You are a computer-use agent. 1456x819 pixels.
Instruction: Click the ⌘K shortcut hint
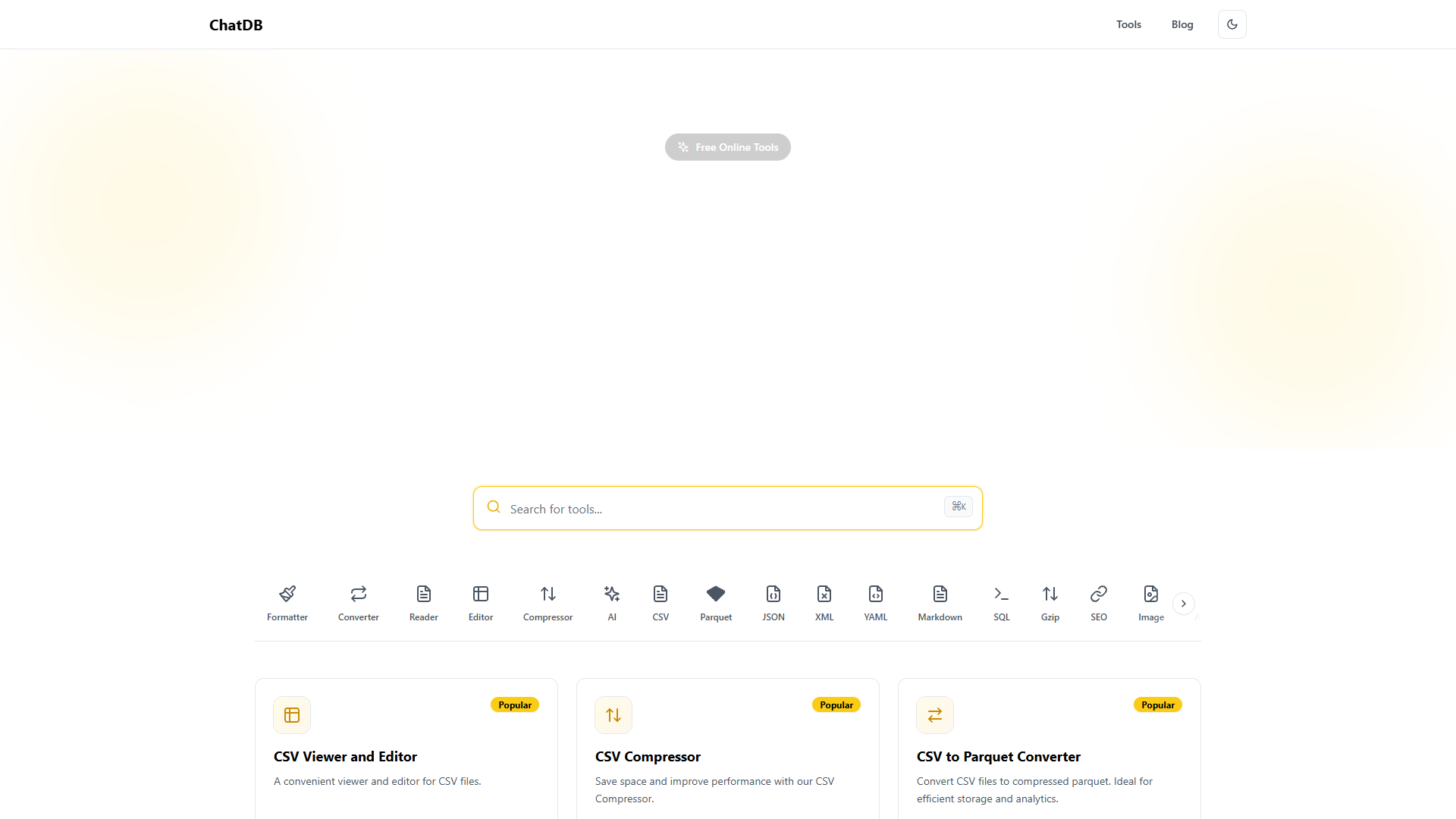(959, 507)
